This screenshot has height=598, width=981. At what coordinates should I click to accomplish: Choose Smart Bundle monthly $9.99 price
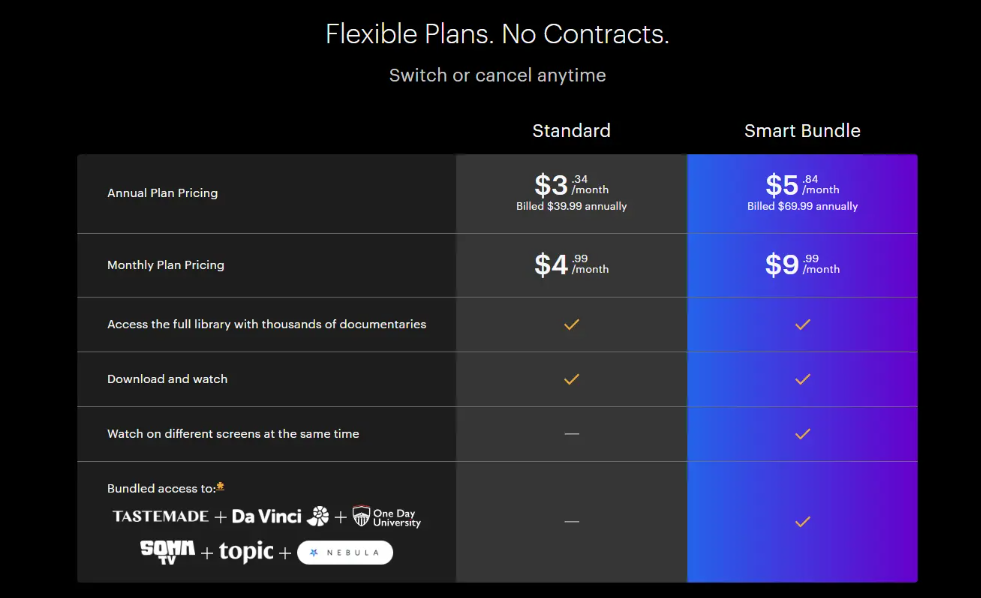(x=802, y=265)
